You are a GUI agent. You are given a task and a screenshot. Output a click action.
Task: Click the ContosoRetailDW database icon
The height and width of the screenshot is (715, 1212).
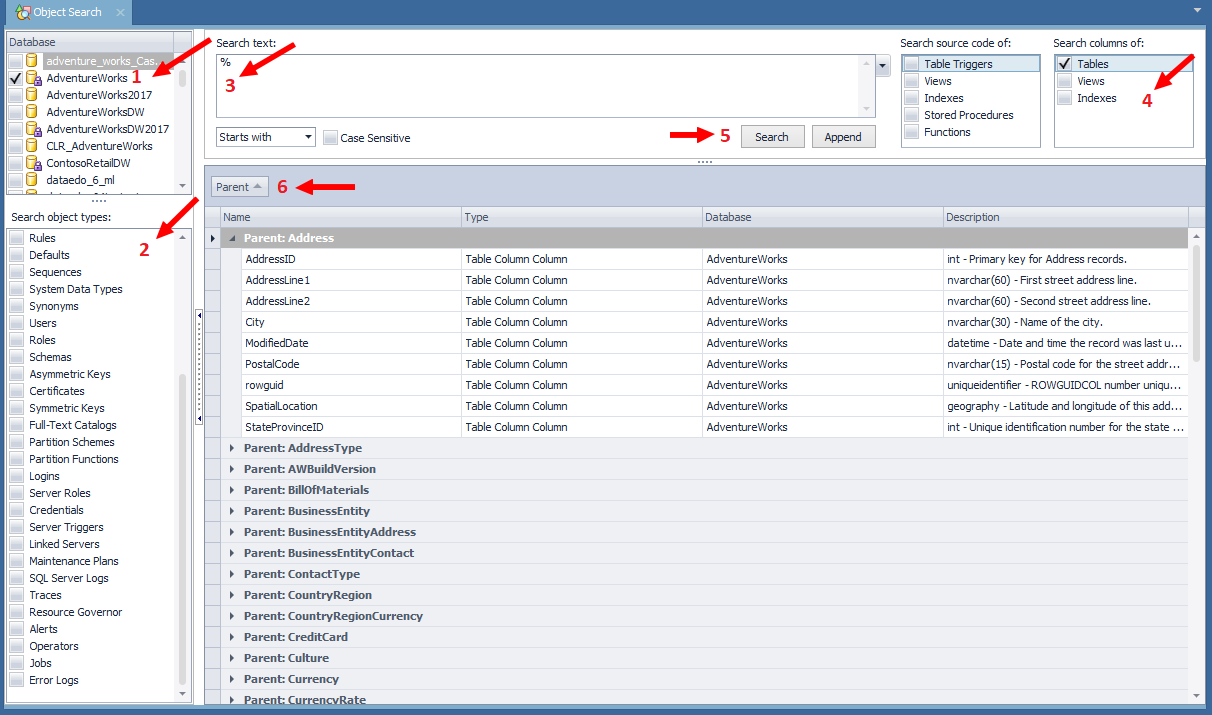pos(32,163)
